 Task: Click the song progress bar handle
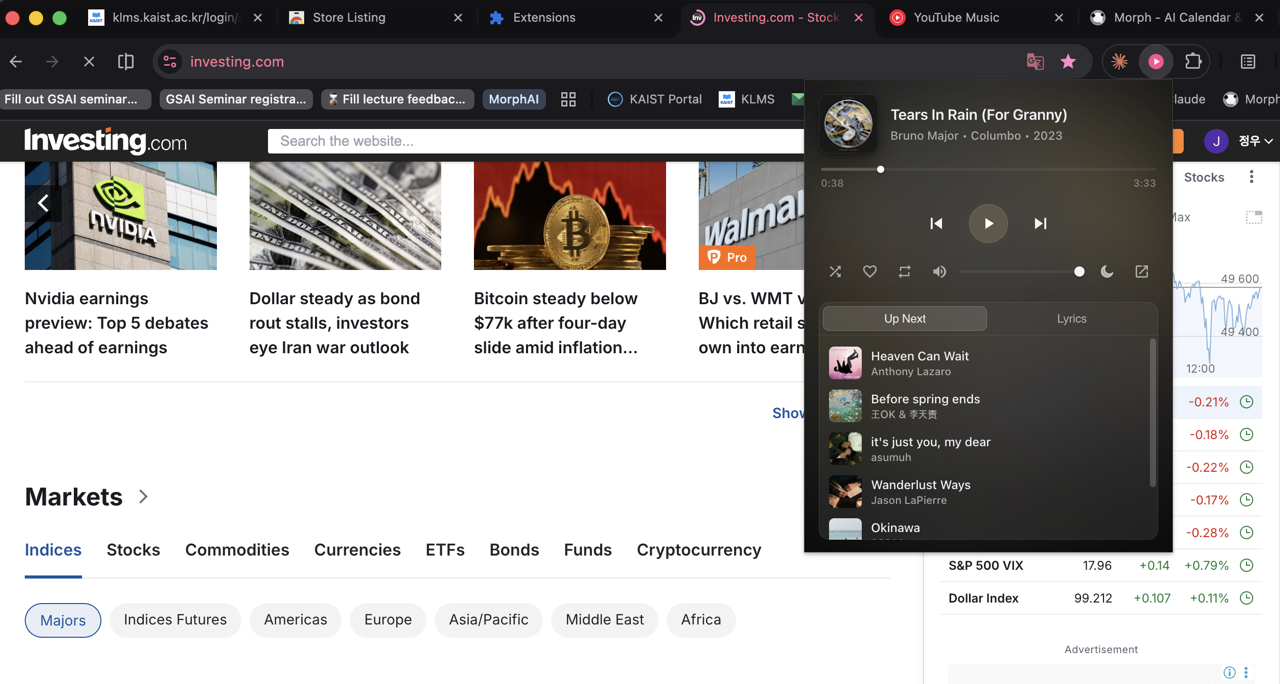click(x=881, y=170)
